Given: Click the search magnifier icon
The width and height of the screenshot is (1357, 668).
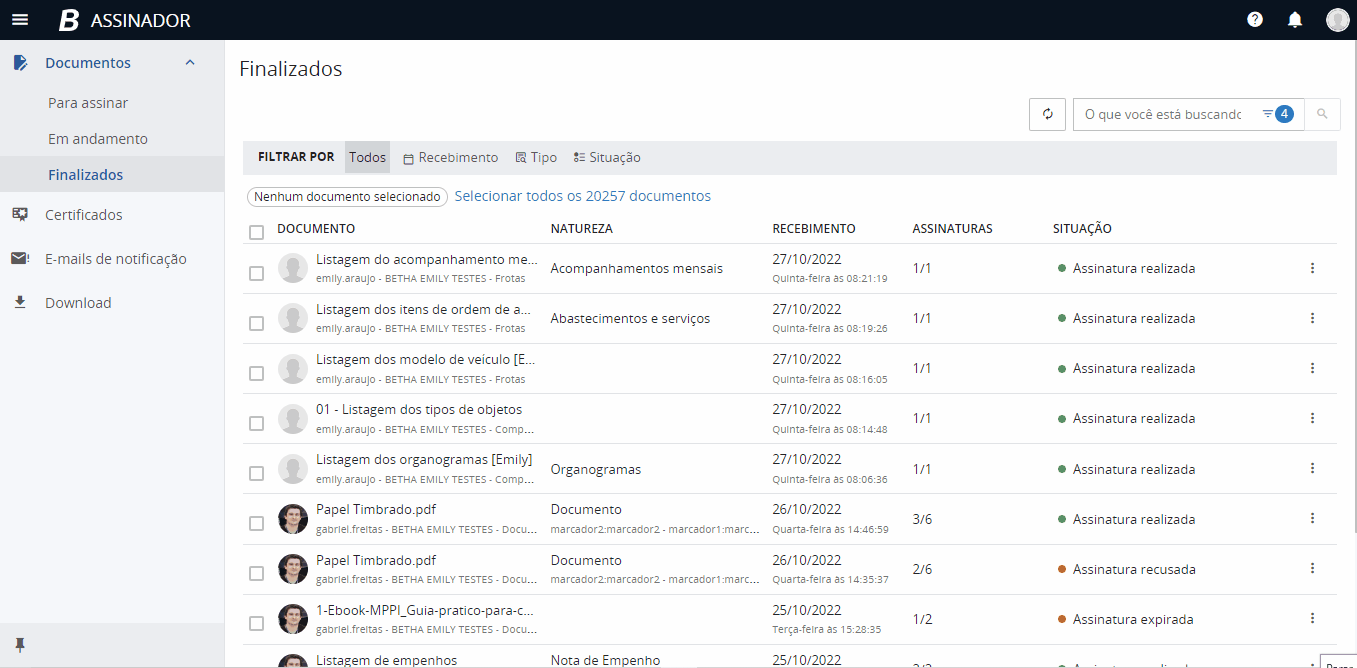Looking at the screenshot, I should click(1322, 114).
